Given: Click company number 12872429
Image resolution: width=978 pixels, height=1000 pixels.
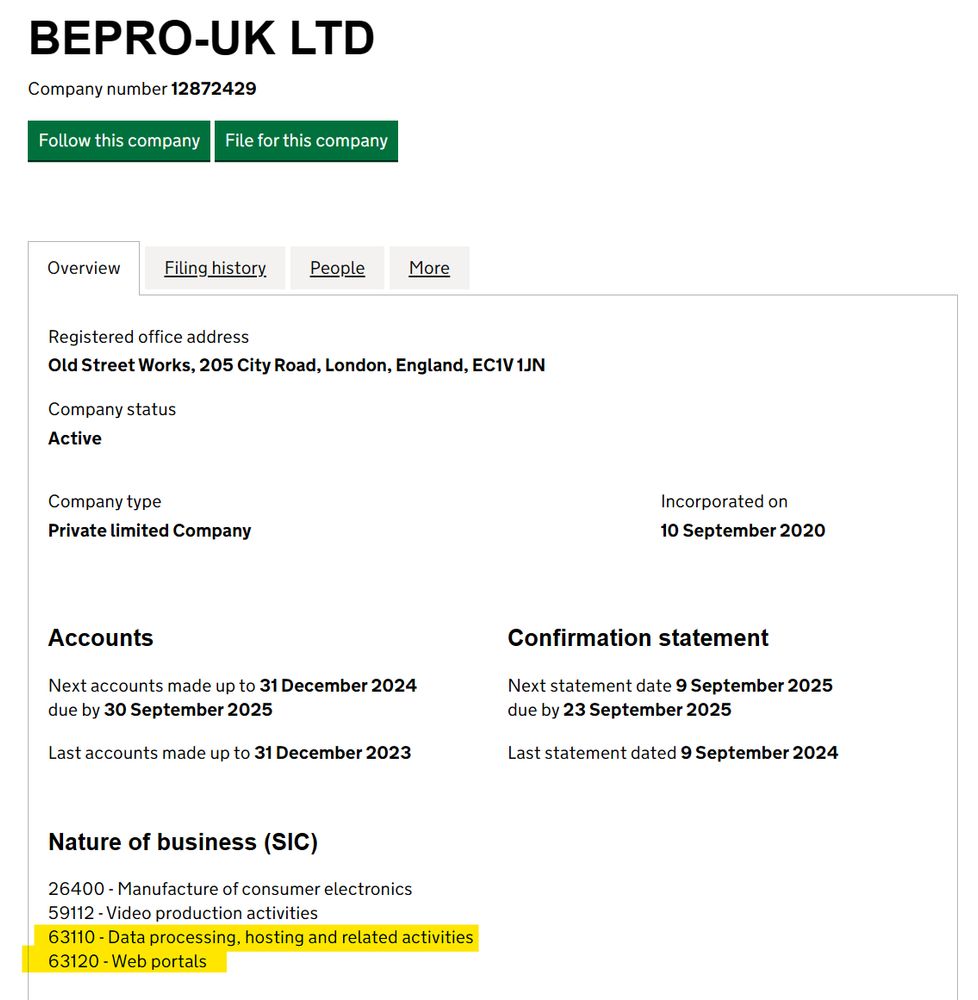Looking at the screenshot, I should click(214, 89).
